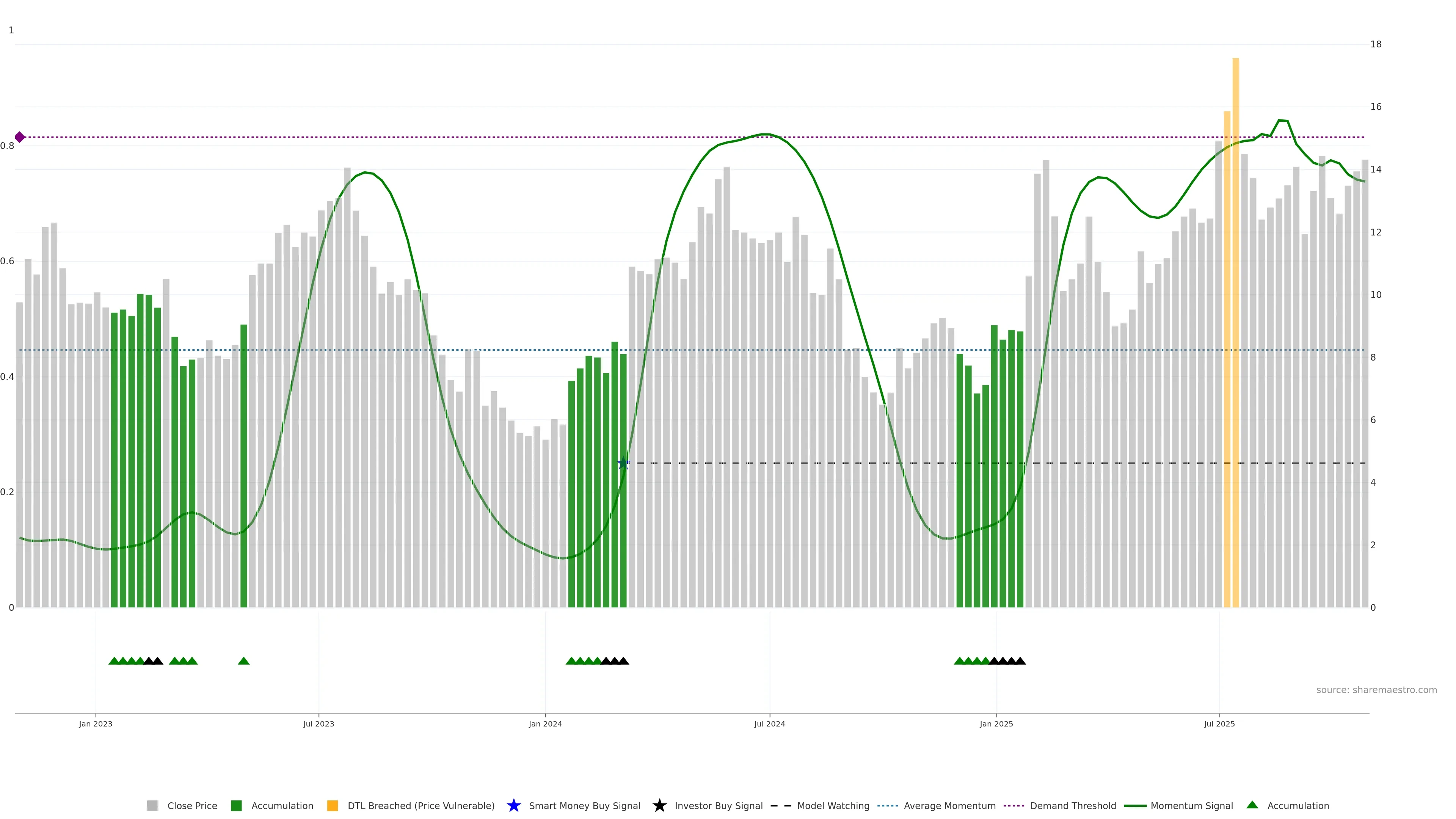Click the green Accumulation square legend icon
Viewport: 1456px width, 819px height.
click(x=236, y=805)
